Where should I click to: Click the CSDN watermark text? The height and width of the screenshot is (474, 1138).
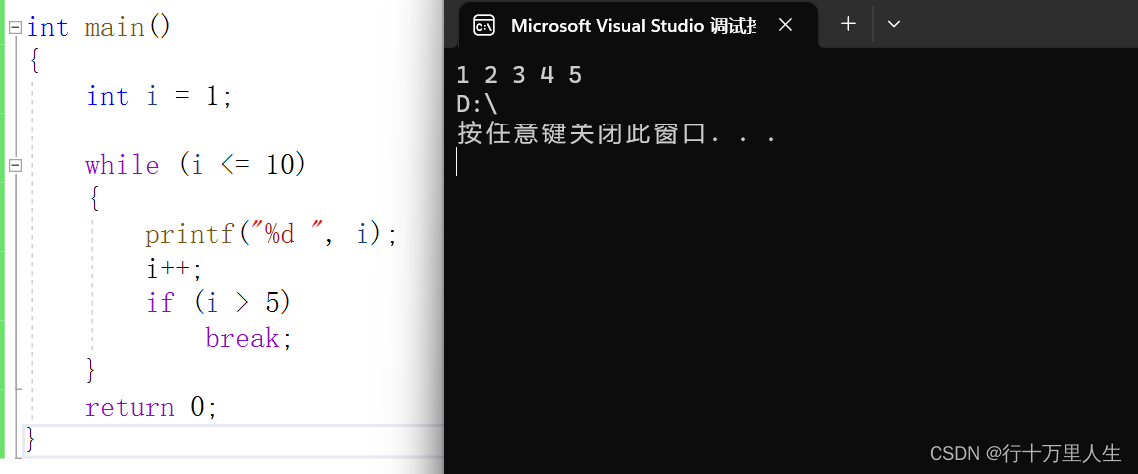(1026, 454)
